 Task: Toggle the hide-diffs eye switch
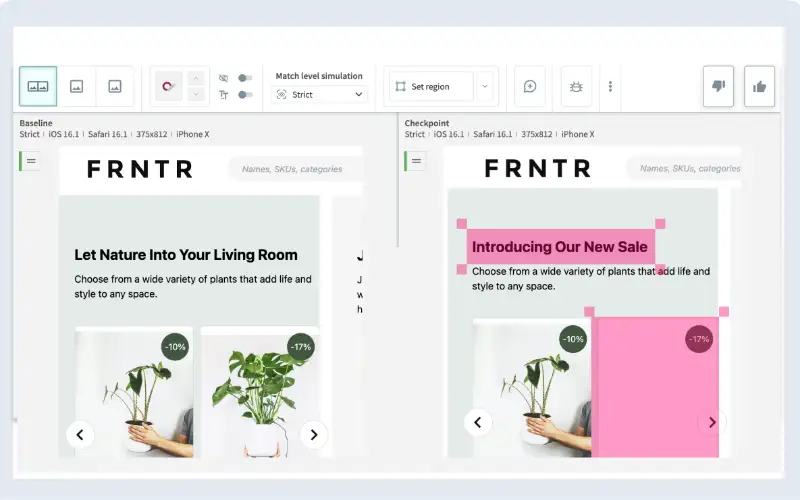245,78
